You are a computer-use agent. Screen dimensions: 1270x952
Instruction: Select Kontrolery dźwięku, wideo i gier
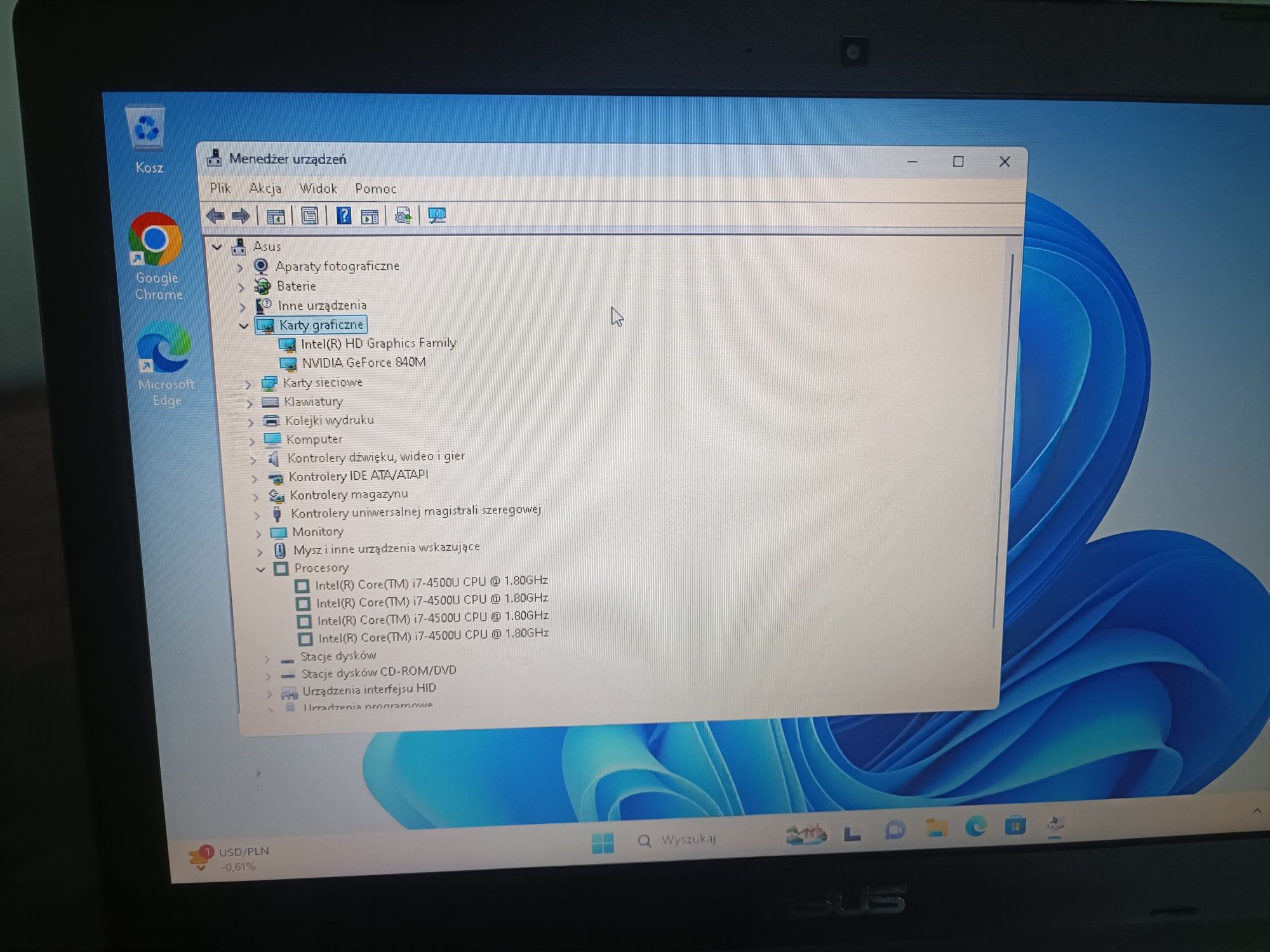(x=376, y=457)
